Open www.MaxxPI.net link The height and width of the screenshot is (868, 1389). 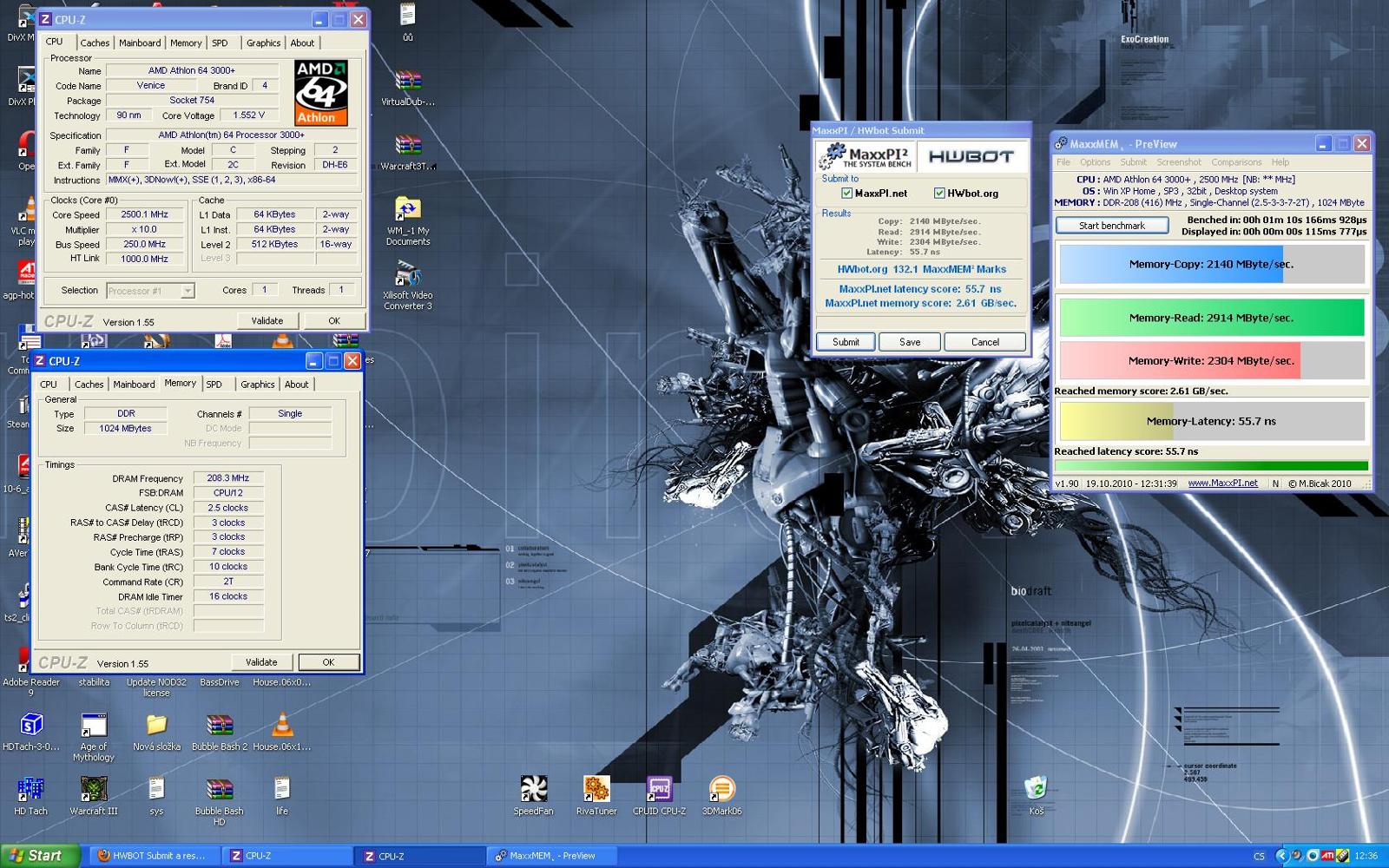pyautogui.click(x=1222, y=483)
